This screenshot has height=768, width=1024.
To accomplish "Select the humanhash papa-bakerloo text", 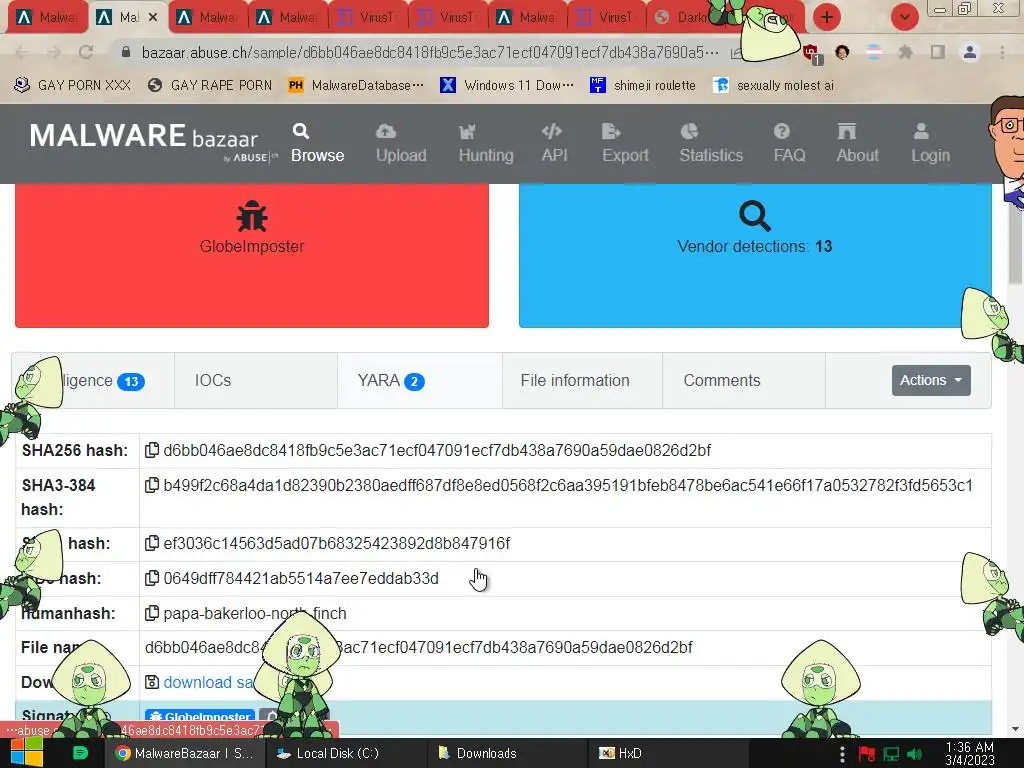I will (255, 613).
